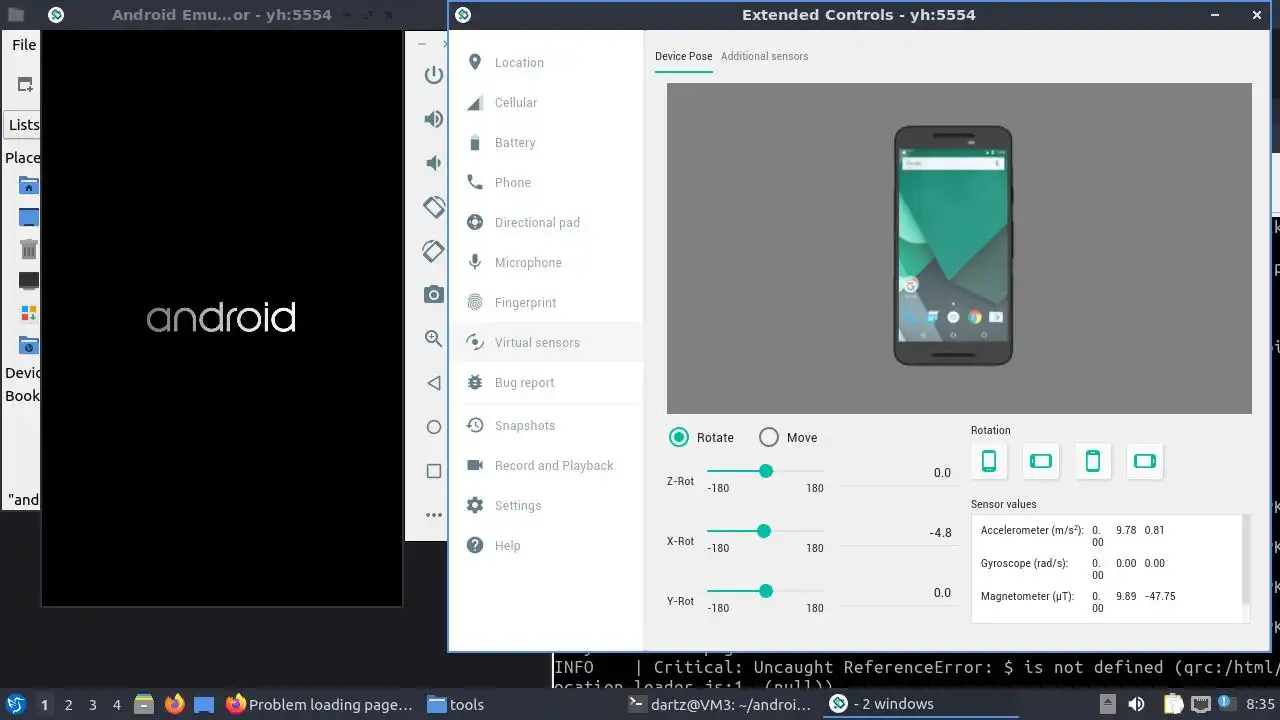Switch to the Device Pose tab

tap(684, 56)
